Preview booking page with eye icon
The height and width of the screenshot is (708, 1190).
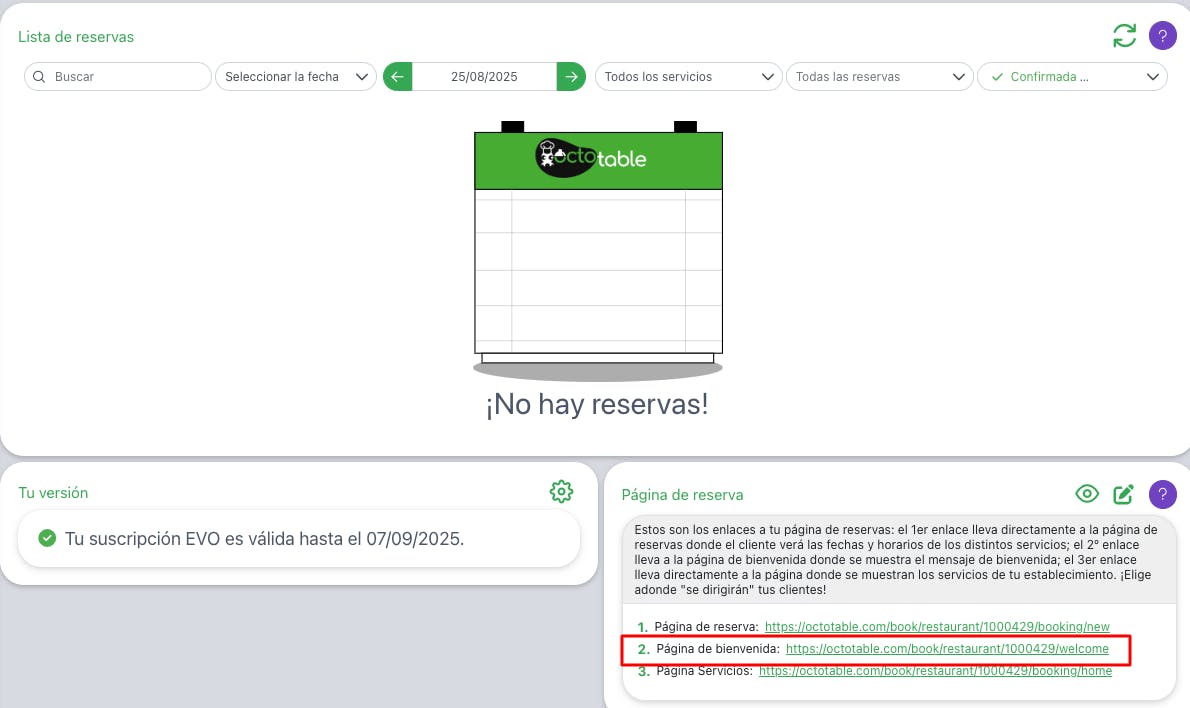pyautogui.click(x=1087, y=494)
